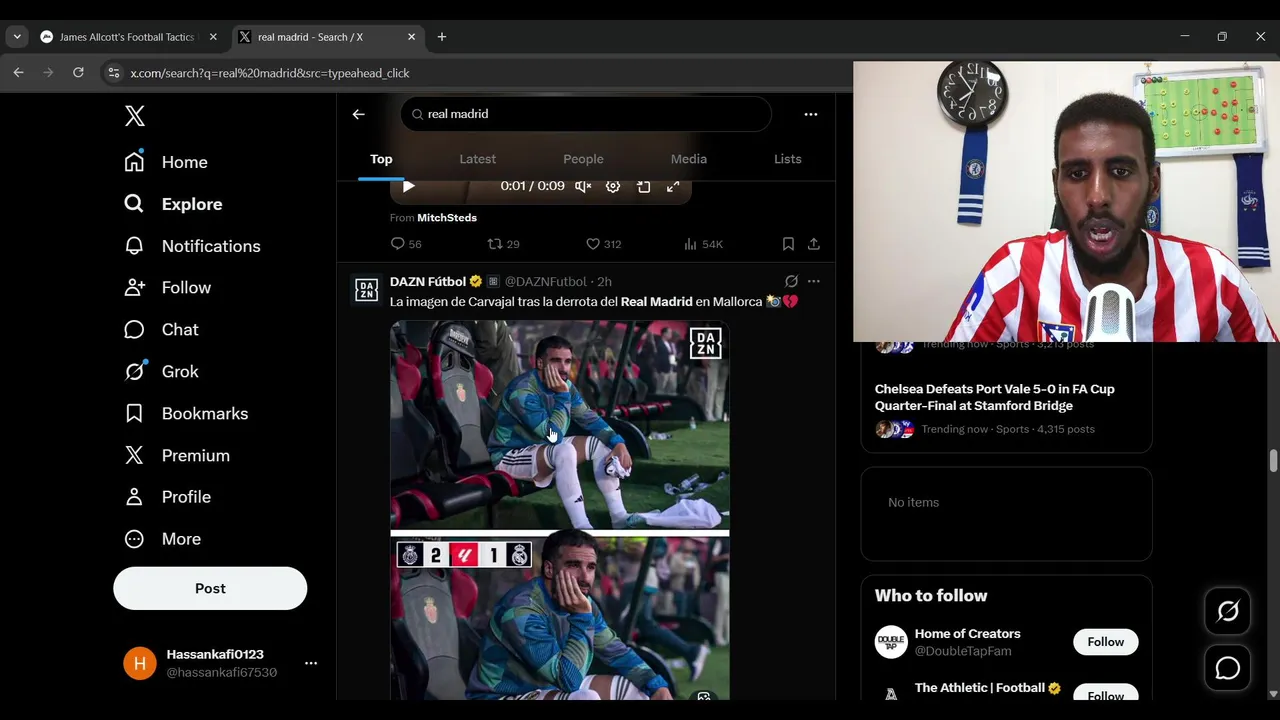Reload the page
1280x720 pixels.
78,73
